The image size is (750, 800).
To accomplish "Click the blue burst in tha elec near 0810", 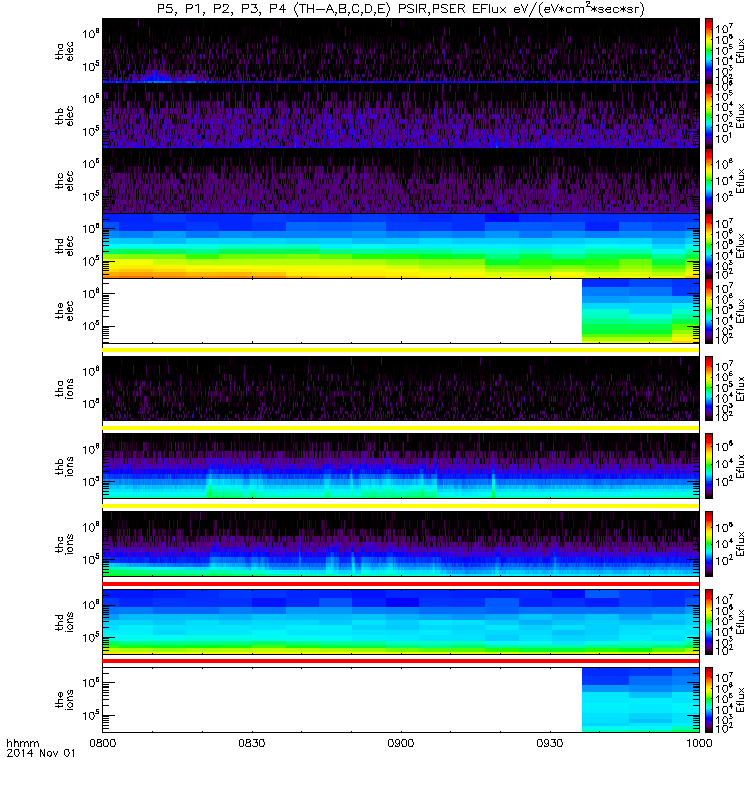I will 157,77.
